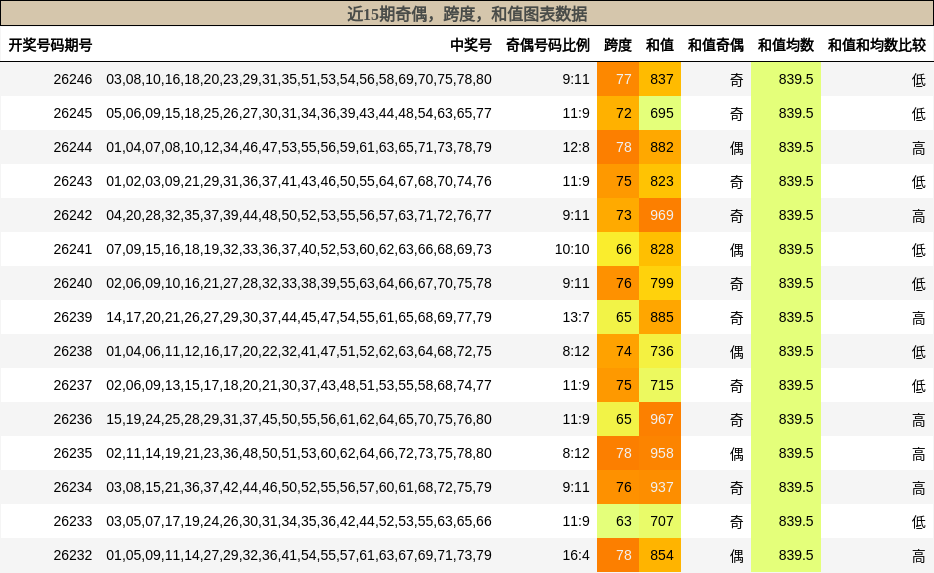This screenshot has height=573, width=934.
Task: Click the 和值 cell 799
Action: 660,283
